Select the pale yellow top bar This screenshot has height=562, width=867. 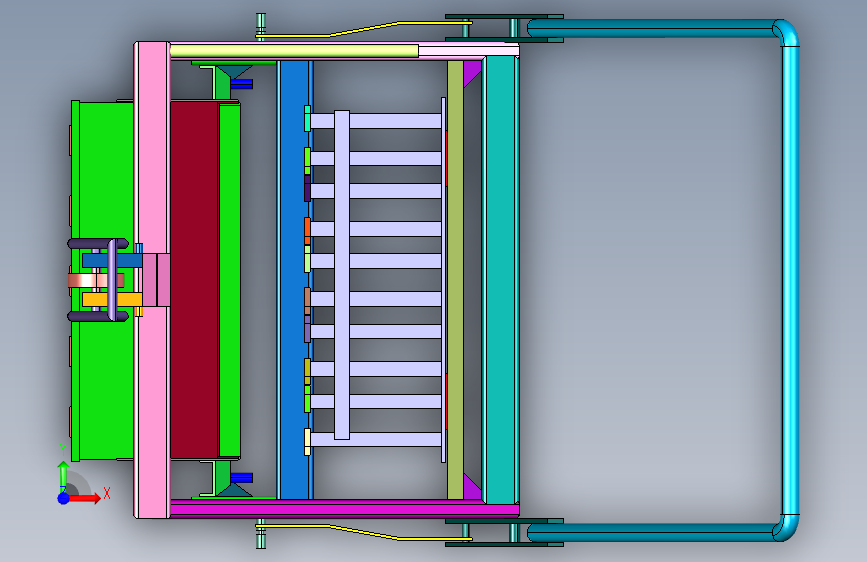(x=294, y=51)
